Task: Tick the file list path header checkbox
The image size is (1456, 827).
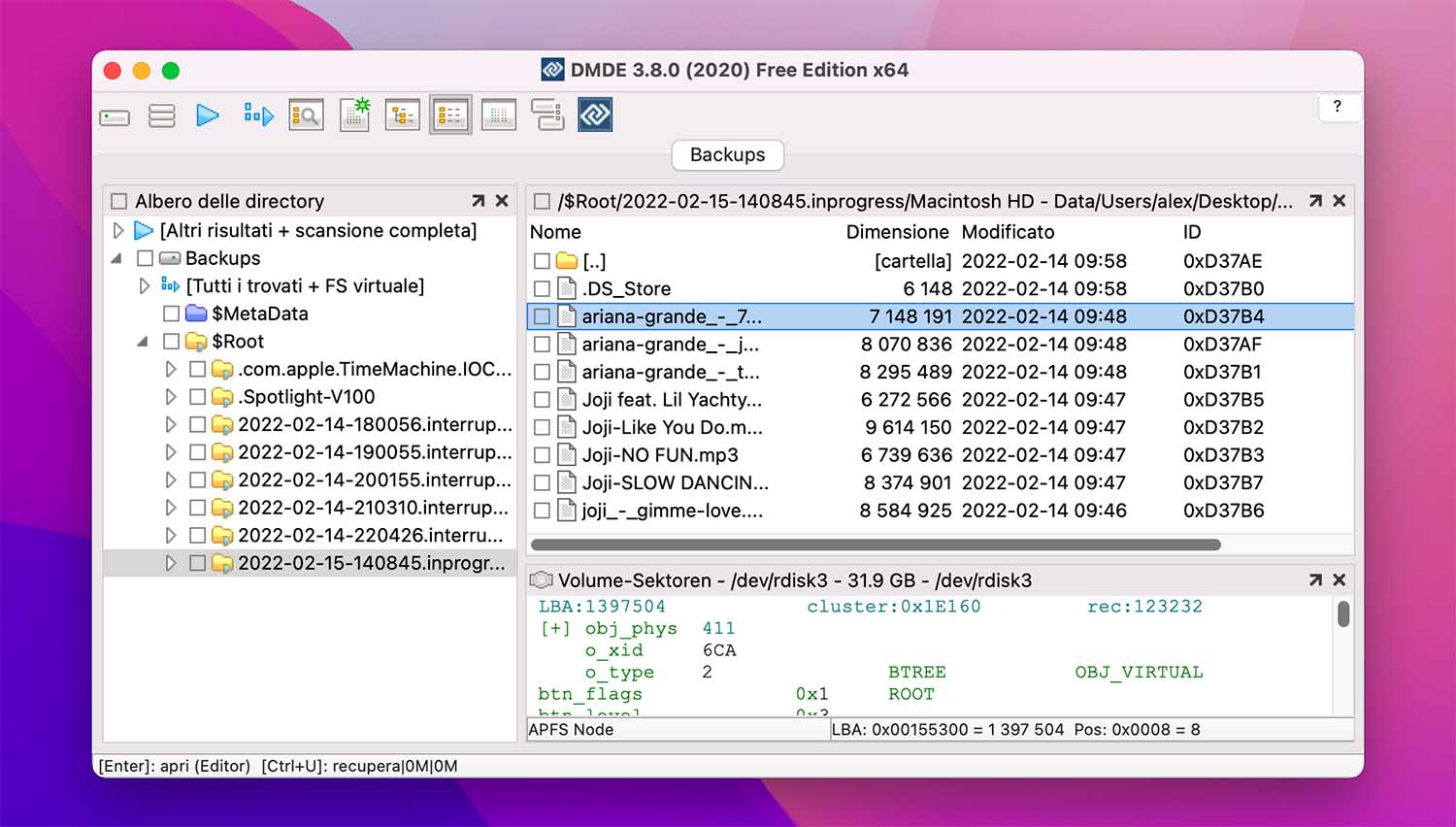Action: (x=543, y=201)
